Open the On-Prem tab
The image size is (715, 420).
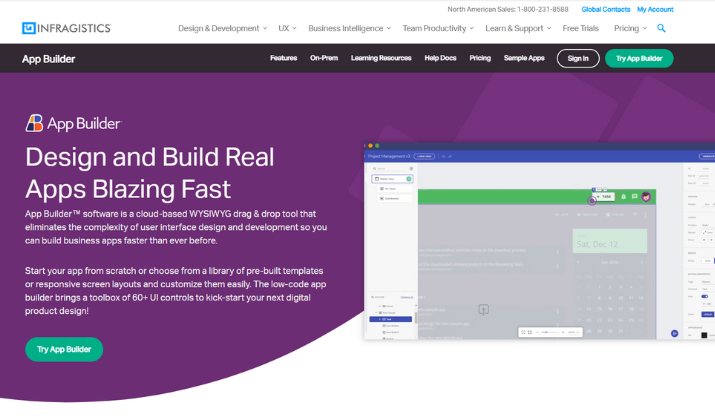324,58
